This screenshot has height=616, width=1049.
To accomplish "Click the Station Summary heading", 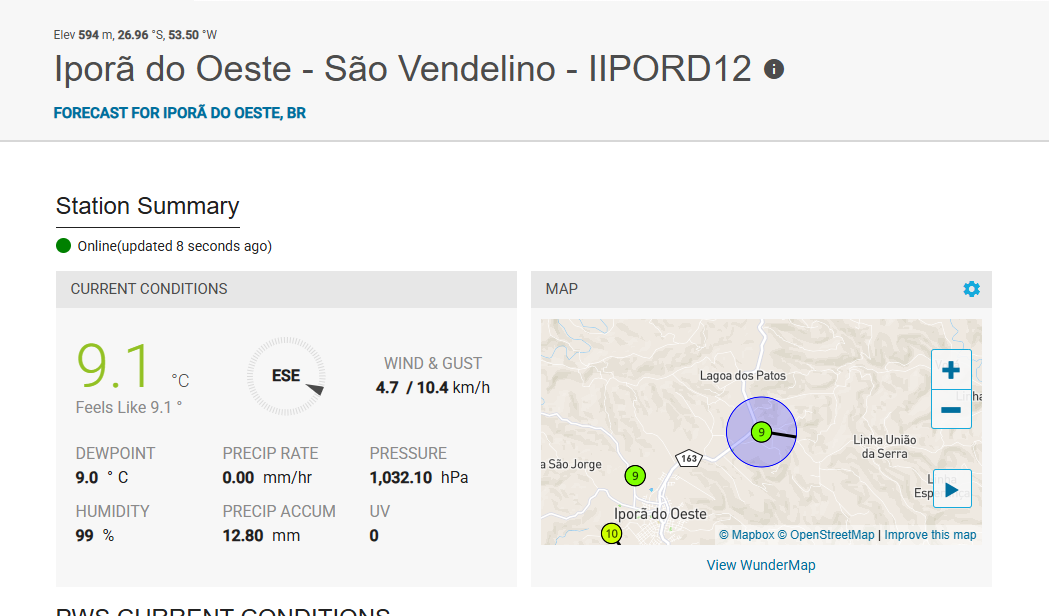I will [147, 207].
